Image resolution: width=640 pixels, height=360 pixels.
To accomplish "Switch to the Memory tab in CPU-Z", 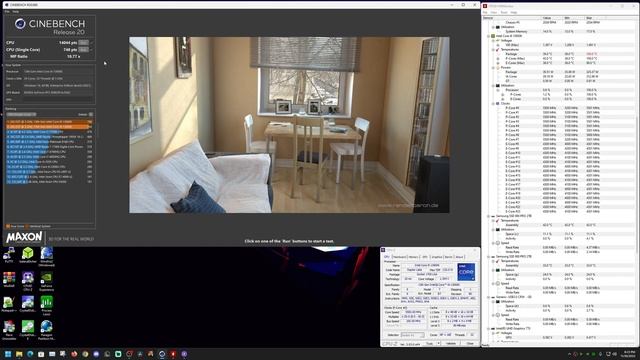I will [413, 257].
